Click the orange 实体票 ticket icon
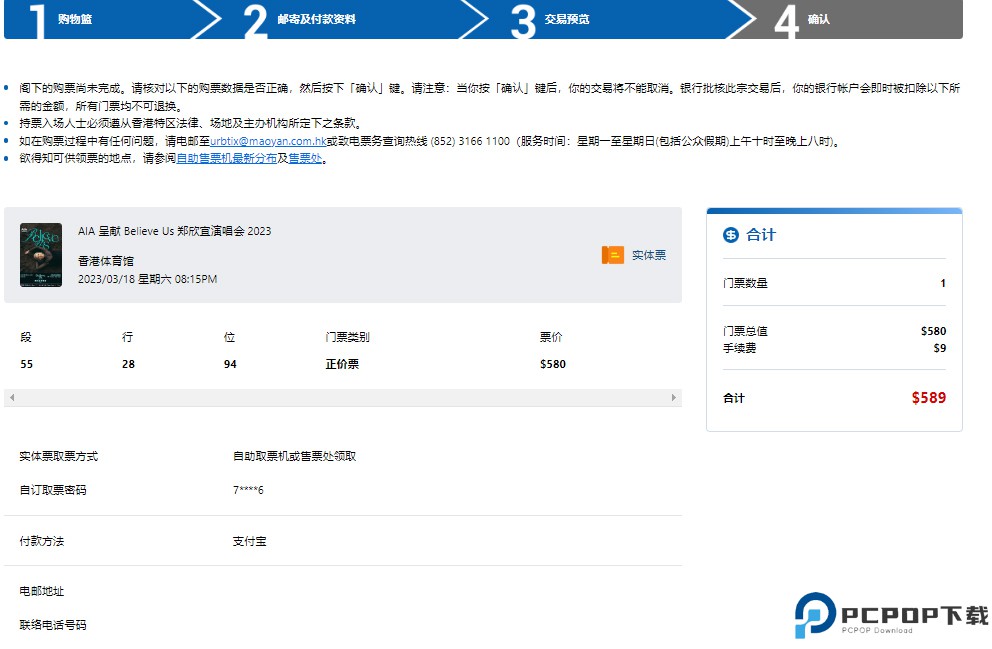 tap(612, 255)
